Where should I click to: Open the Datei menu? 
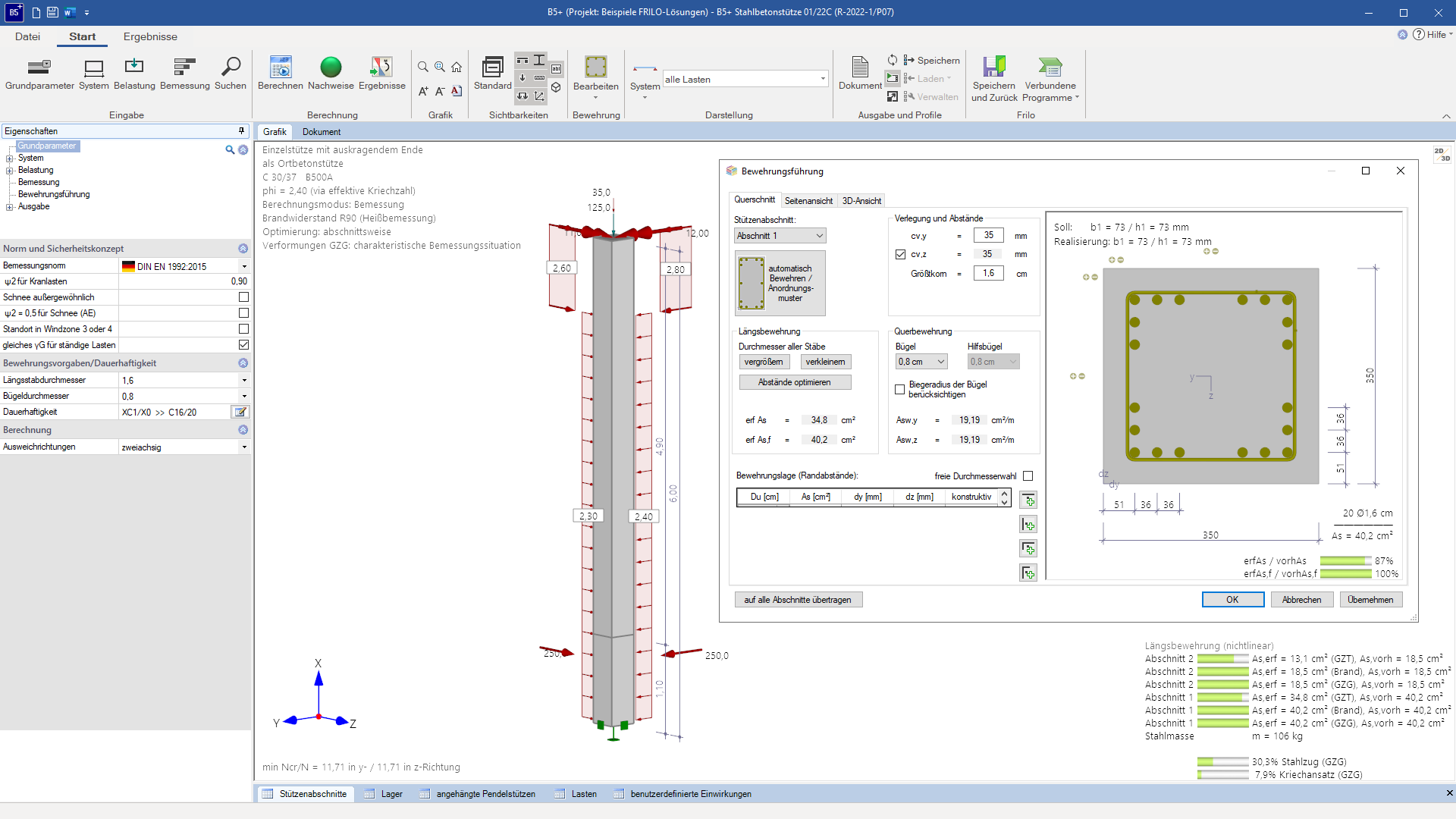point(27,36)
